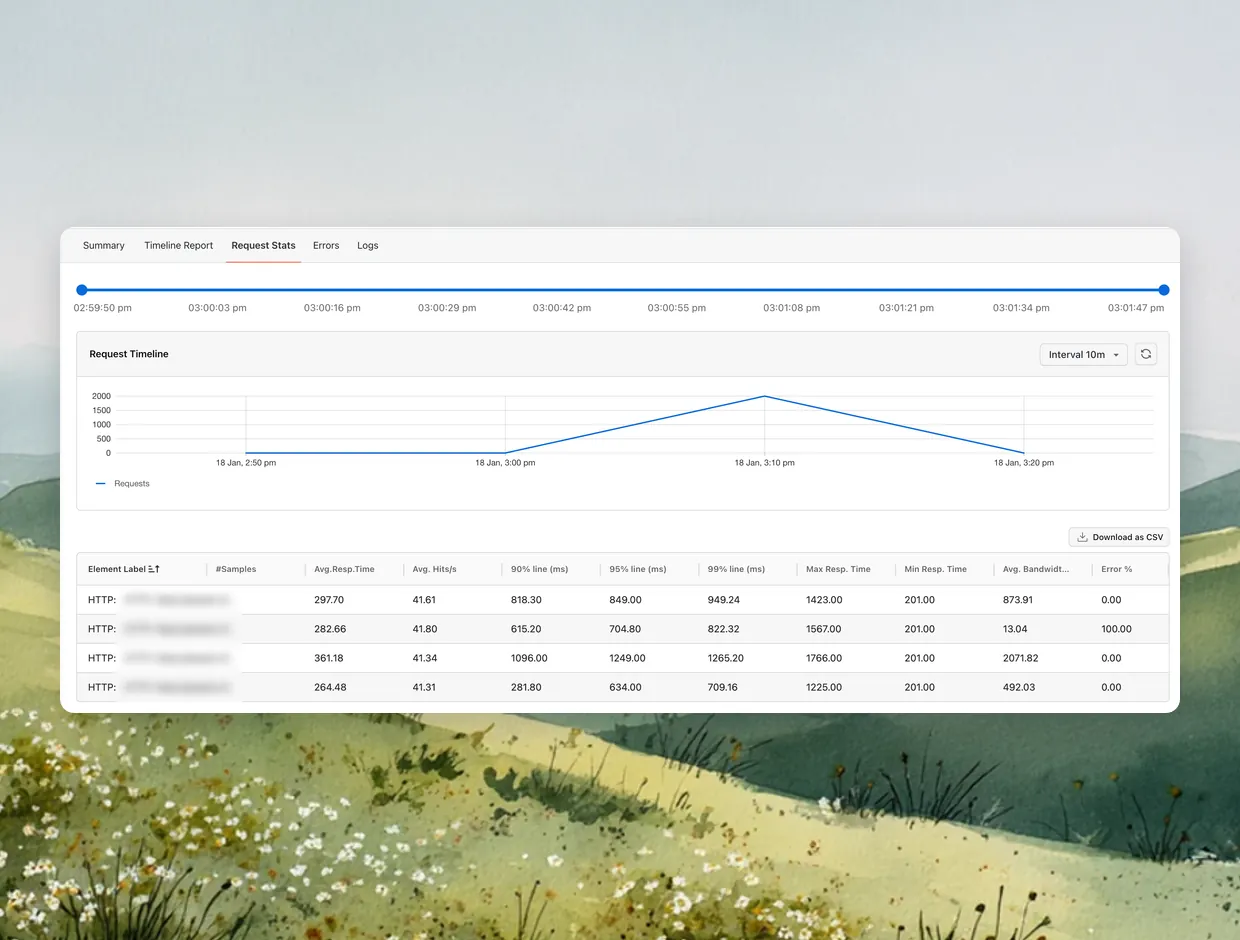Click the 264.48 average response cell
Viewport: 1240px width, 940px height.
[330, 687]
